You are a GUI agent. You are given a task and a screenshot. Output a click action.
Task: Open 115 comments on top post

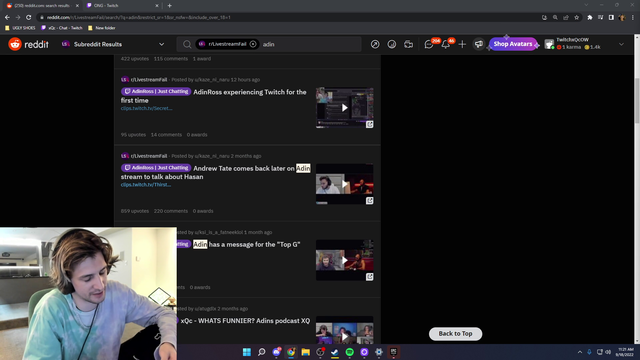(x=171, y=59)
